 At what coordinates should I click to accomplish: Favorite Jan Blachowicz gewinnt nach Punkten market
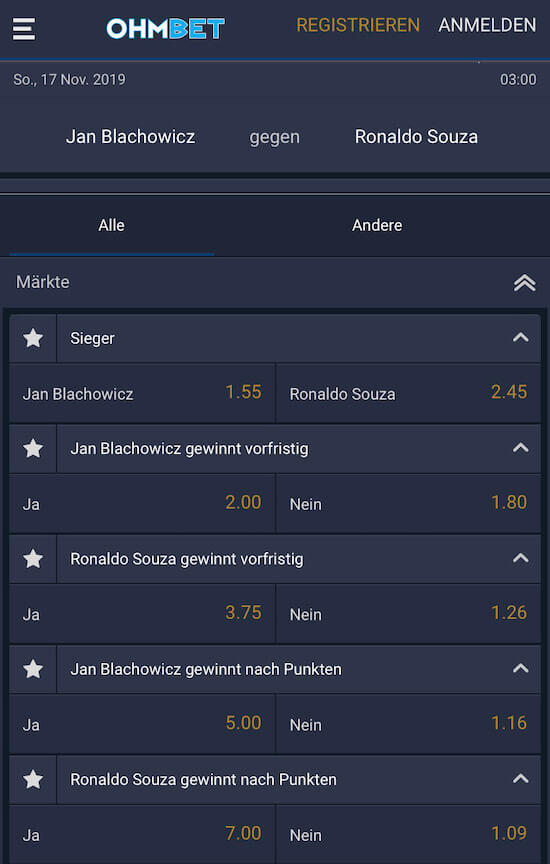(33, 669)
